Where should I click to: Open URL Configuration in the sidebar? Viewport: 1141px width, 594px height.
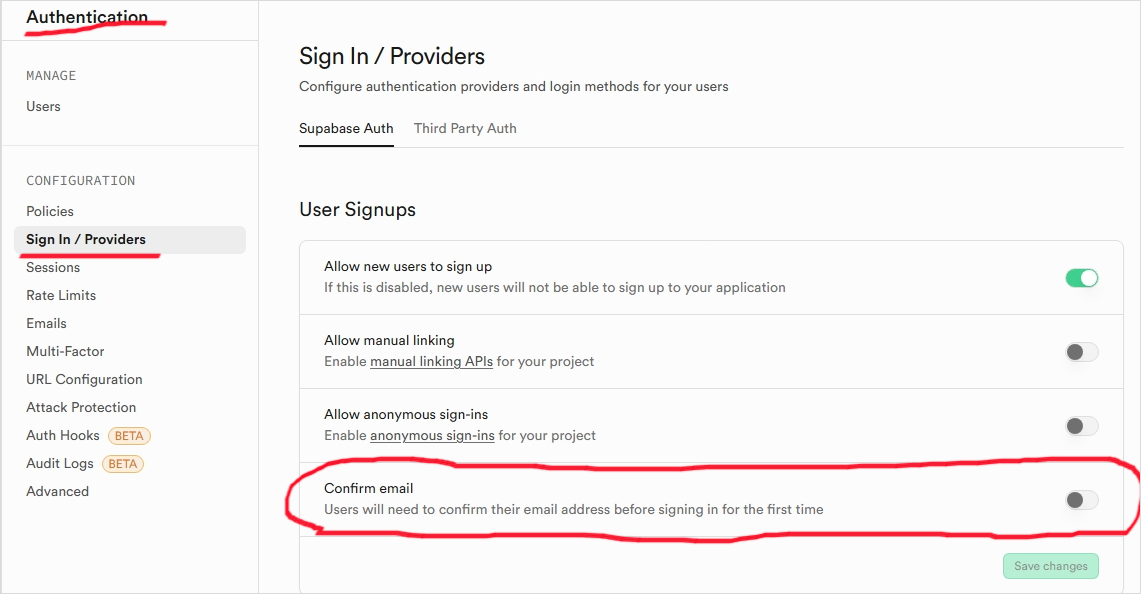[x=84, y=379]
